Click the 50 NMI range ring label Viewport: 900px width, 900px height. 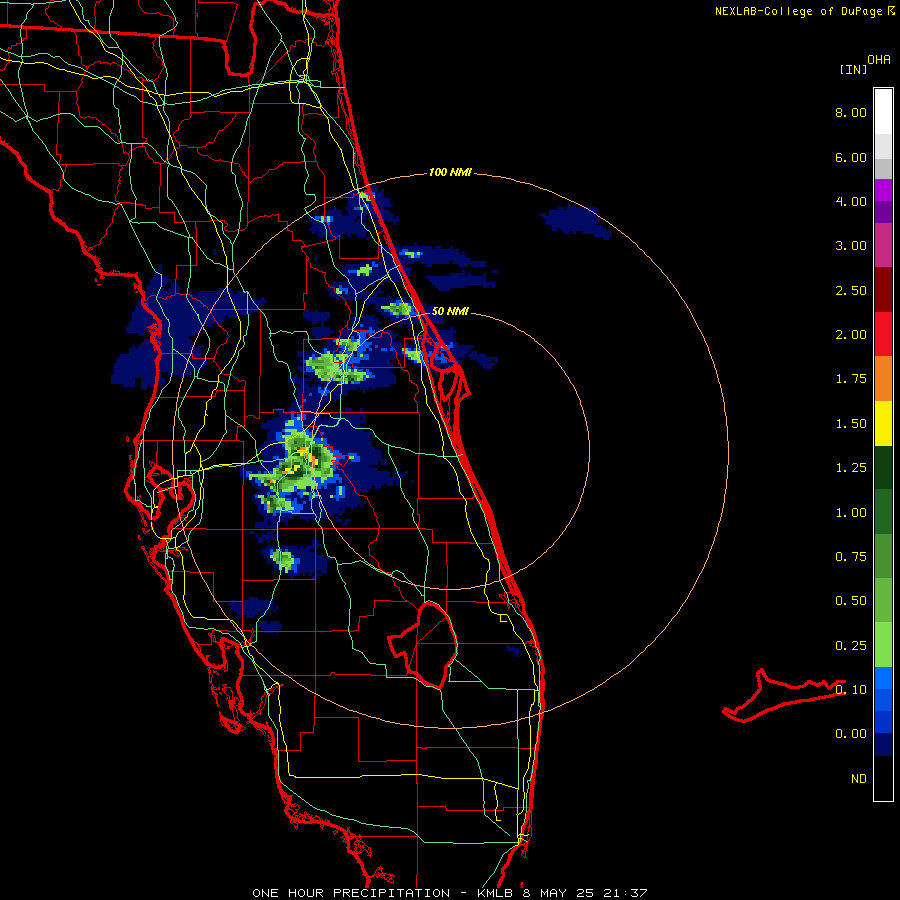coord(450,311)
